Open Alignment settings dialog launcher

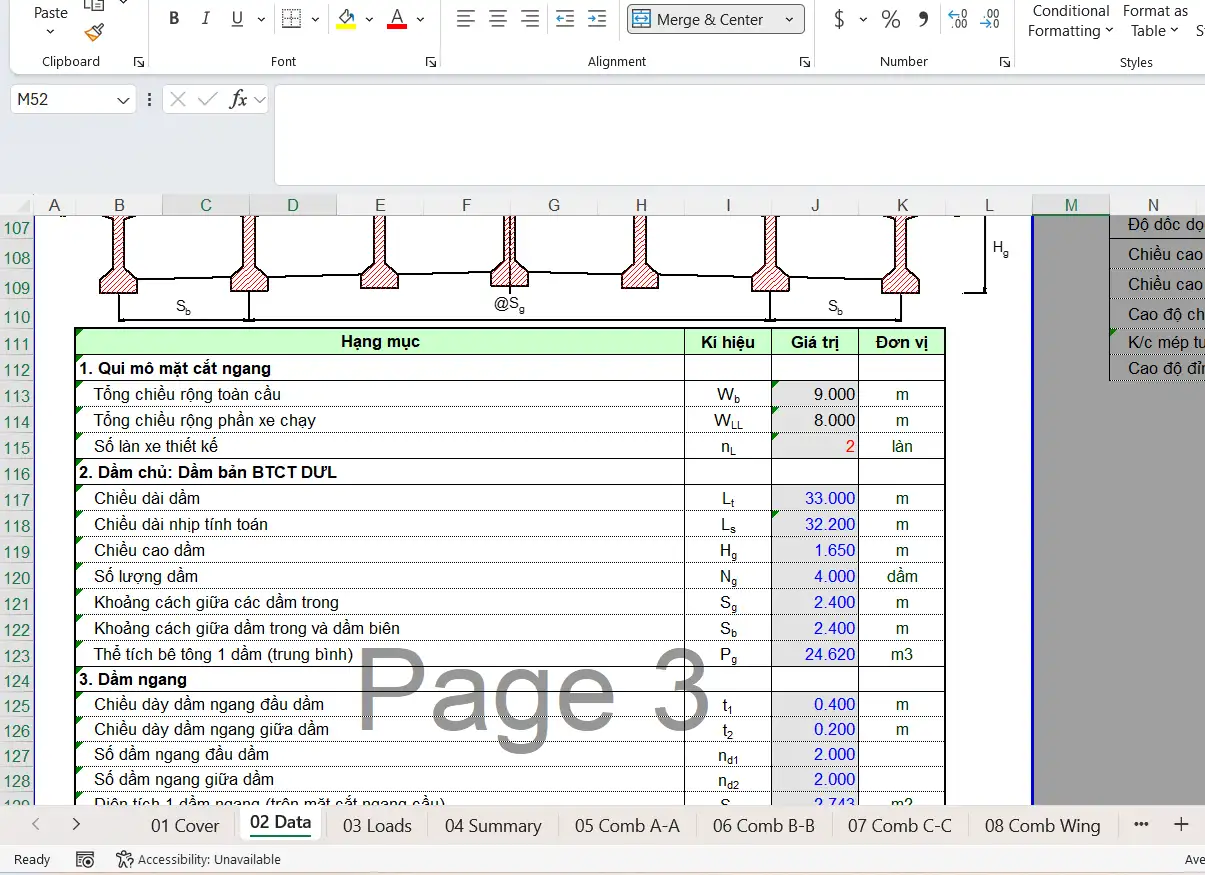pyautogui.click(x=805, y=62)
